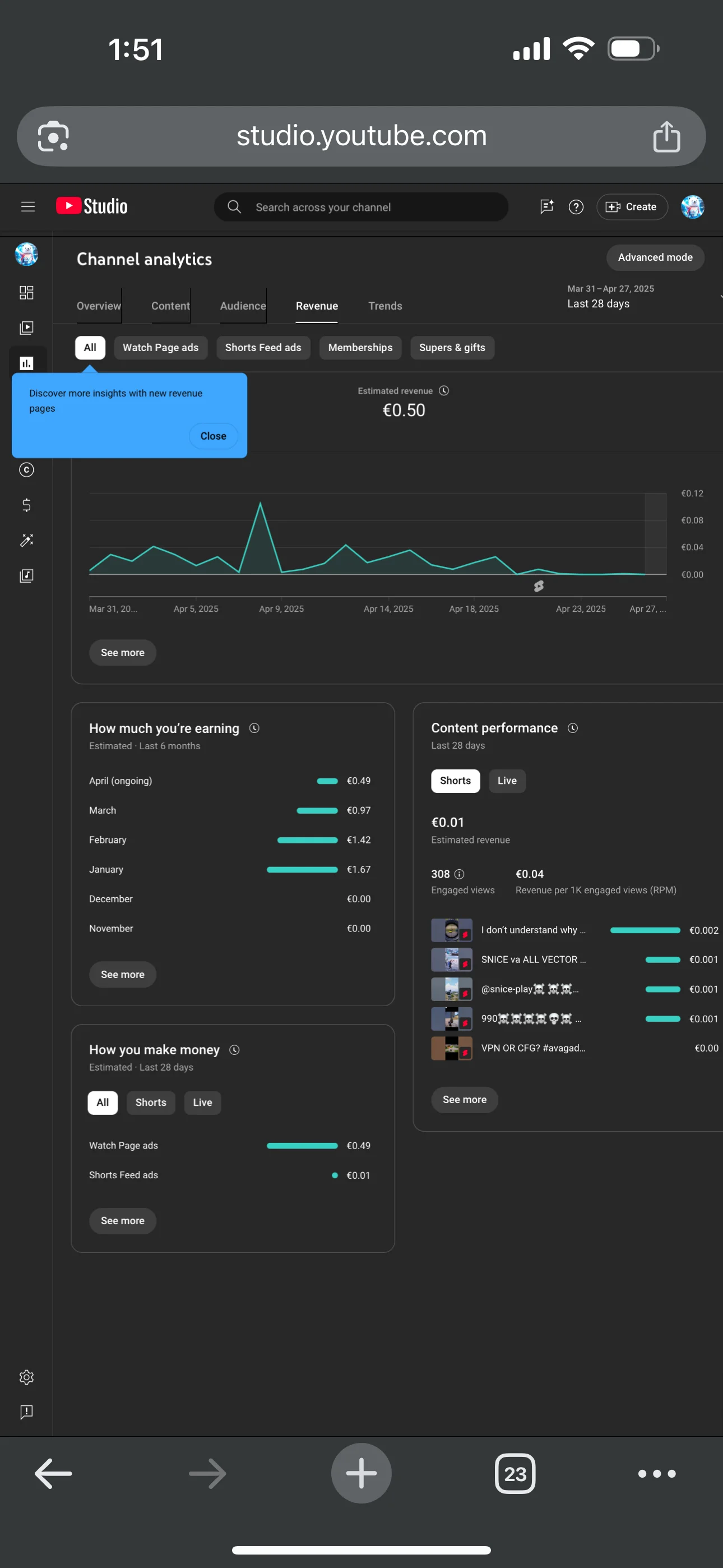Open the Copyright sidebar icon
The image size is (723, 1568).
[x=26, y=470]
